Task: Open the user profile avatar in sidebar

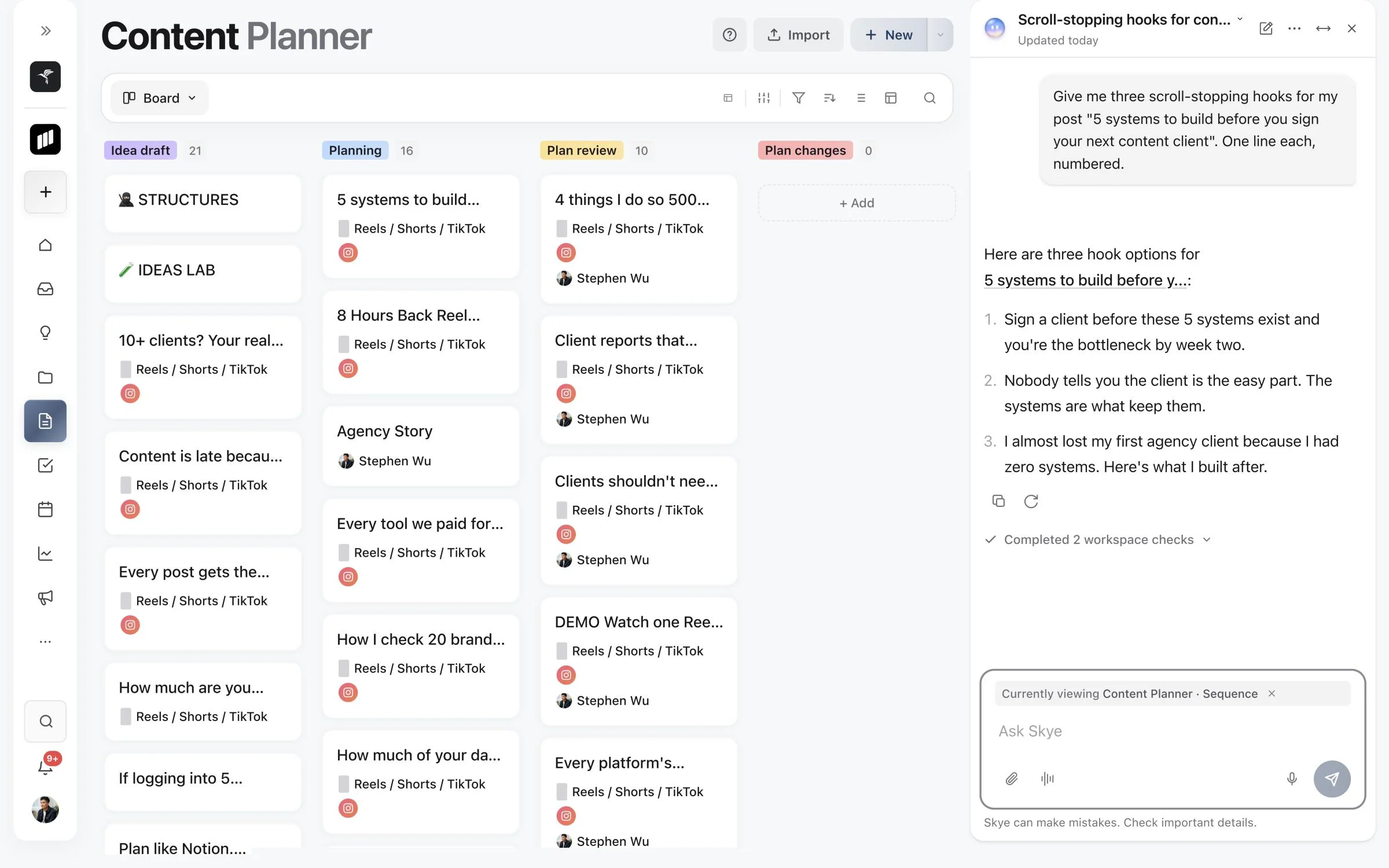Action: click(45, 810)
